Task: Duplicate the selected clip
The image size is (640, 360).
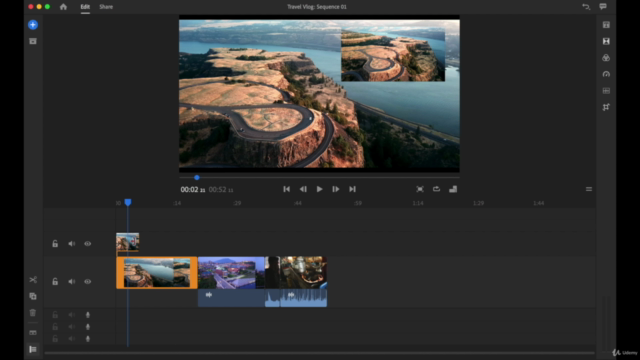Action: coord(33,296)
